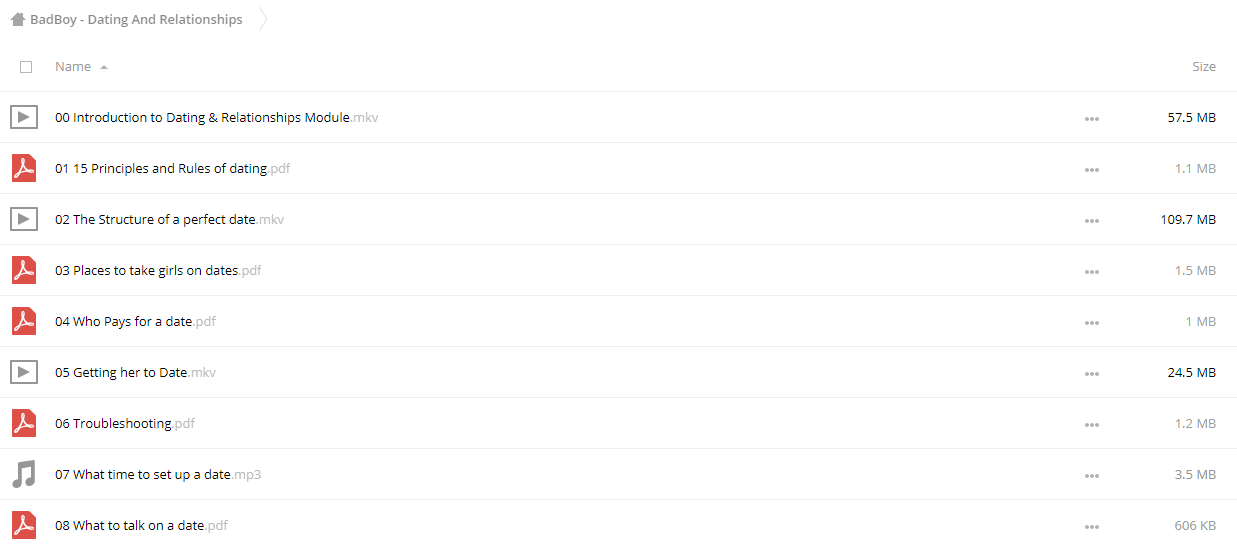Open more options for Introduction to Dating file
Viewport: 1237px width, 545px height.
pyautogui.click(x=1091, y=118)
